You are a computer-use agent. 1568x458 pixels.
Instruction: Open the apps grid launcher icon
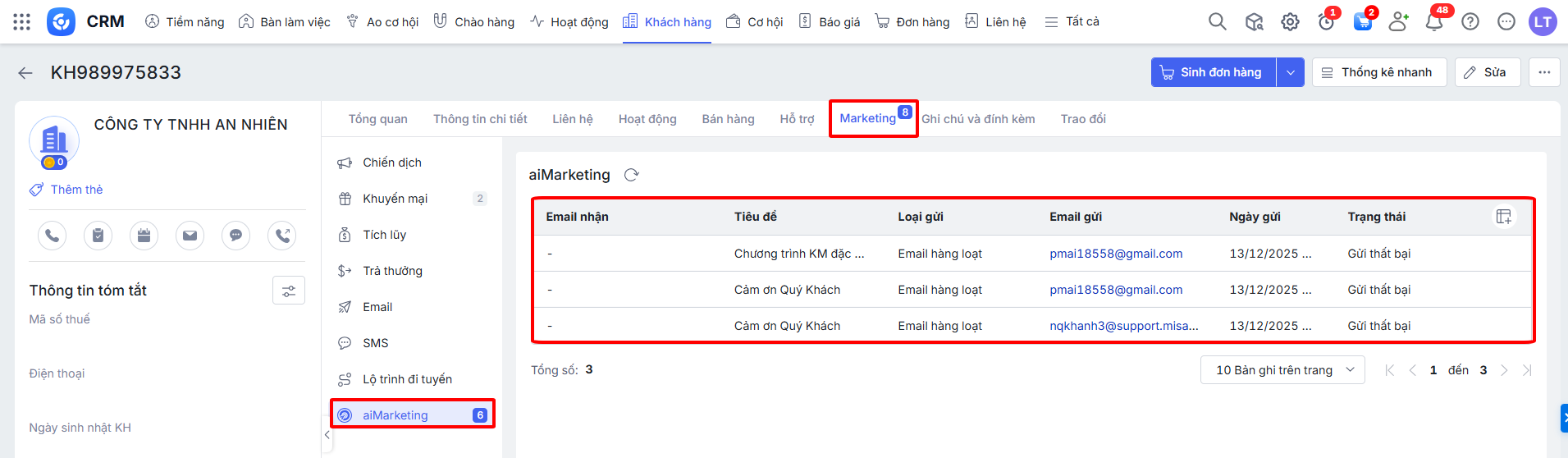pos(22,22)
